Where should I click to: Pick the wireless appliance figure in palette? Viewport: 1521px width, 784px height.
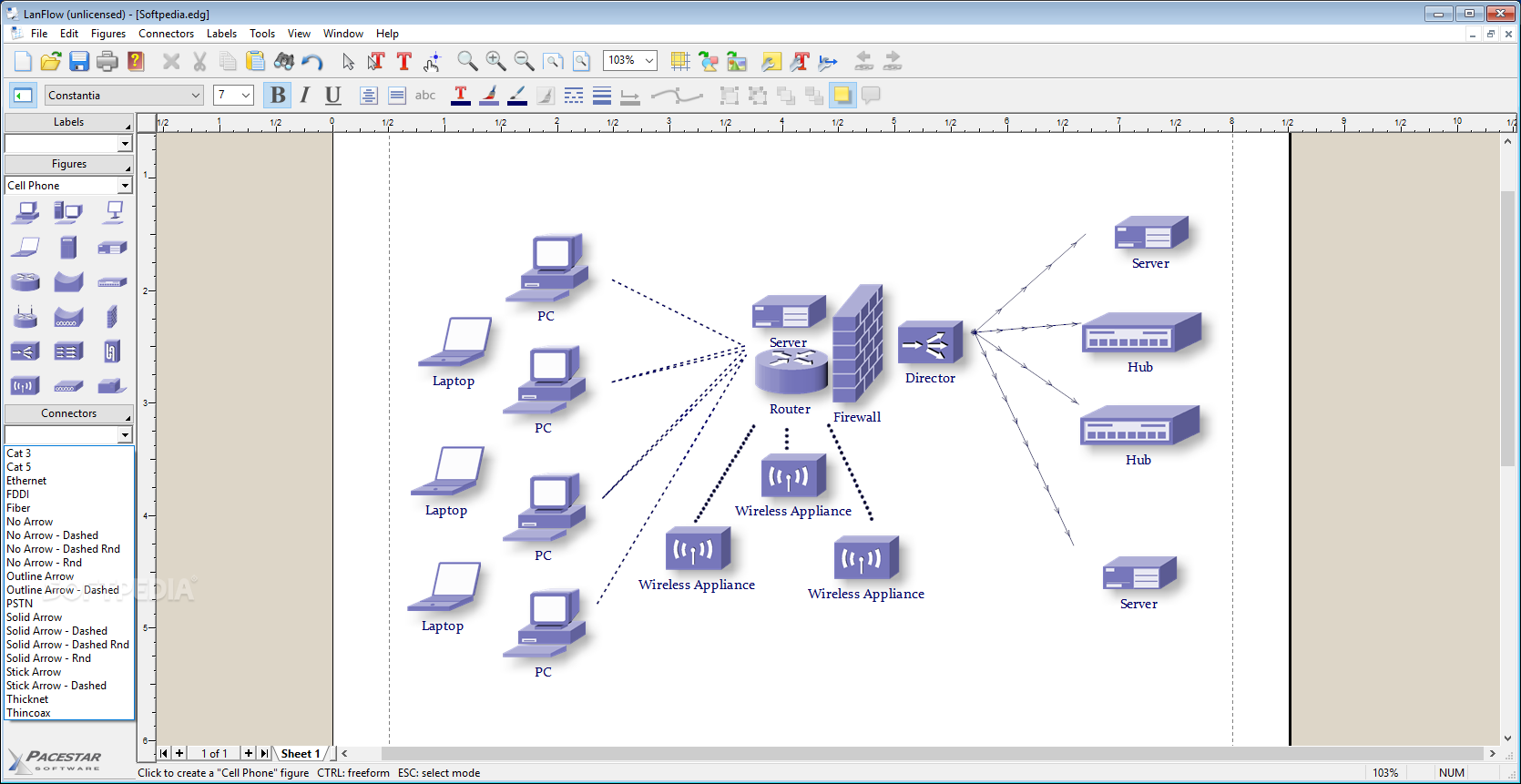point(26,386)
